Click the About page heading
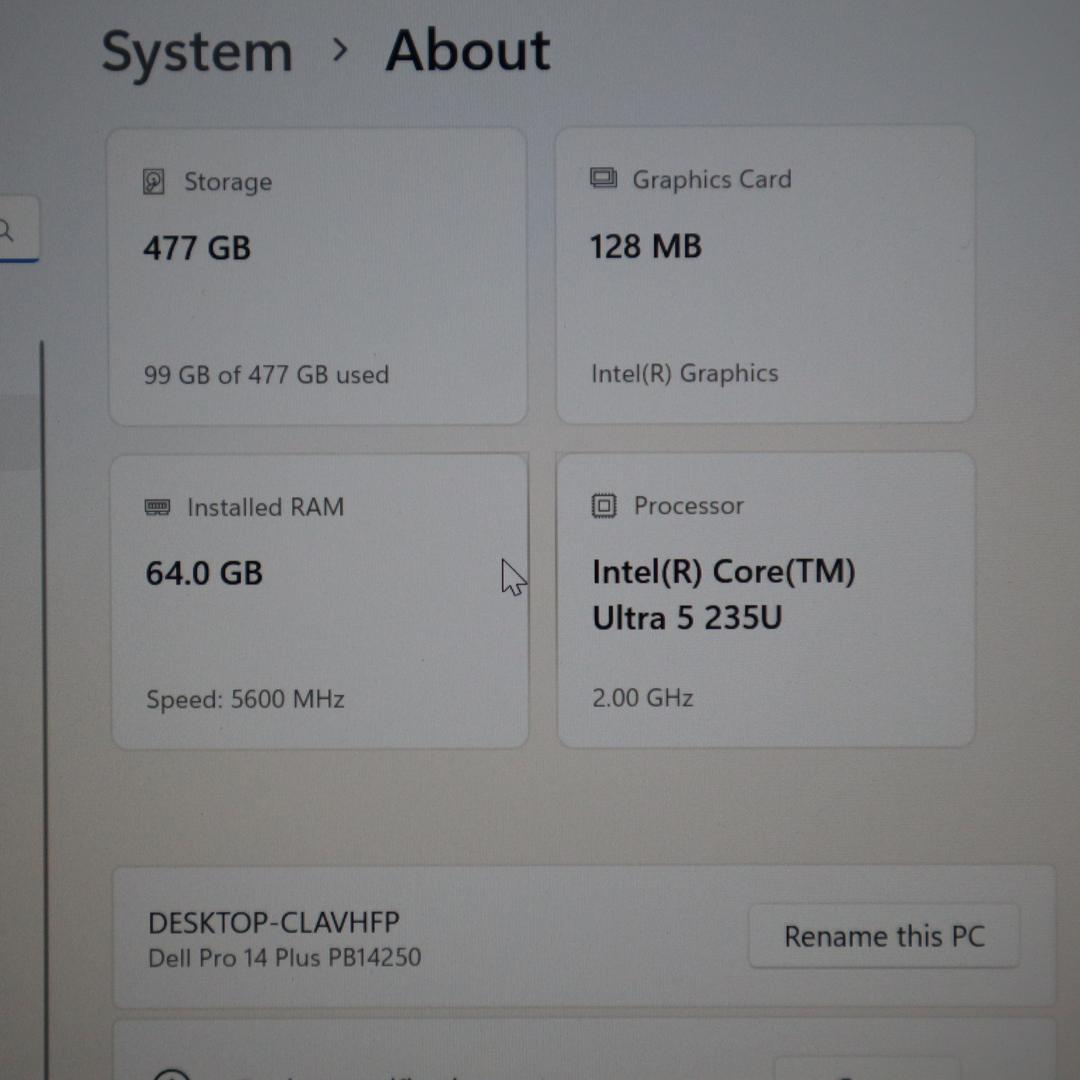 point(468,50)
